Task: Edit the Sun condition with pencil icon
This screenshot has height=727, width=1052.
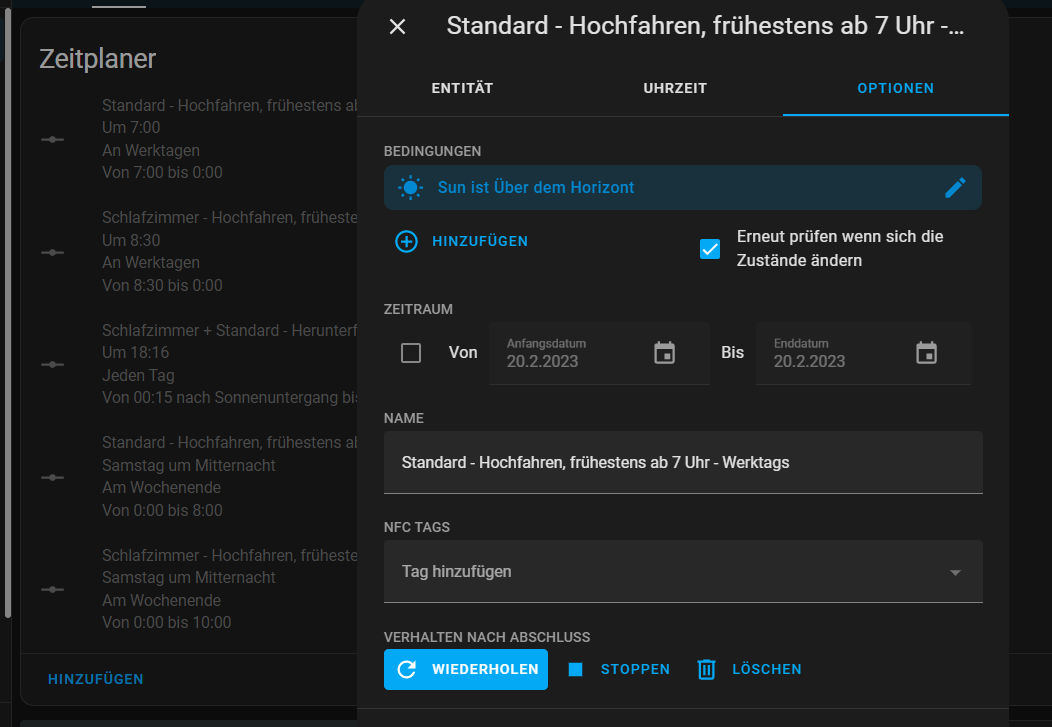Action: pyautogui.click(x=956, y=187)
